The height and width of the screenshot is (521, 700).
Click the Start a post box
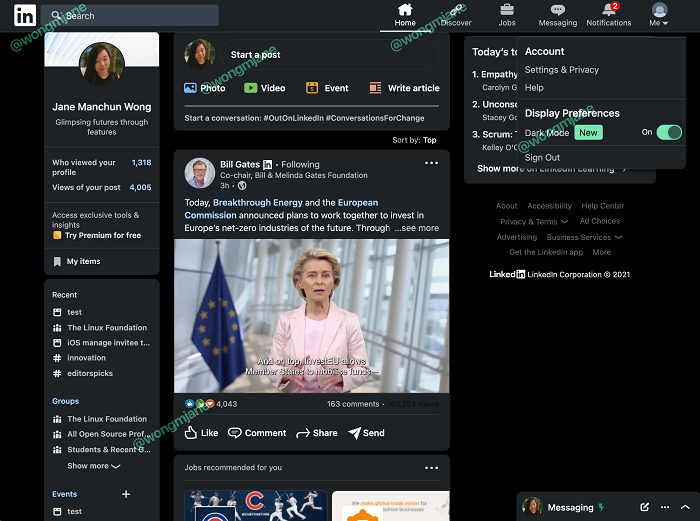point(330,55)
